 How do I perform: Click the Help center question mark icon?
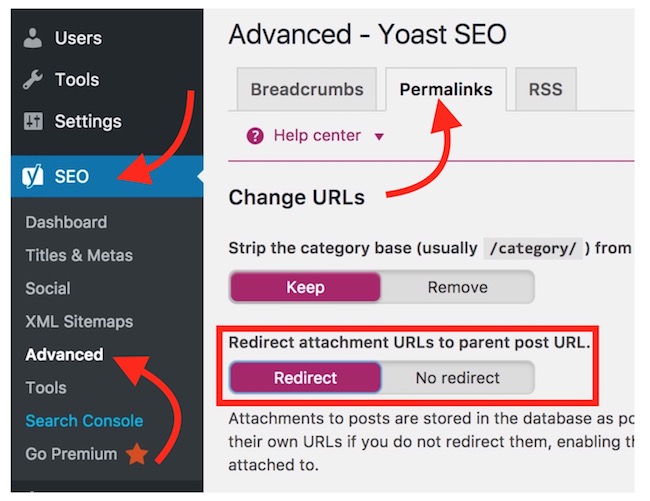point(255,135)
